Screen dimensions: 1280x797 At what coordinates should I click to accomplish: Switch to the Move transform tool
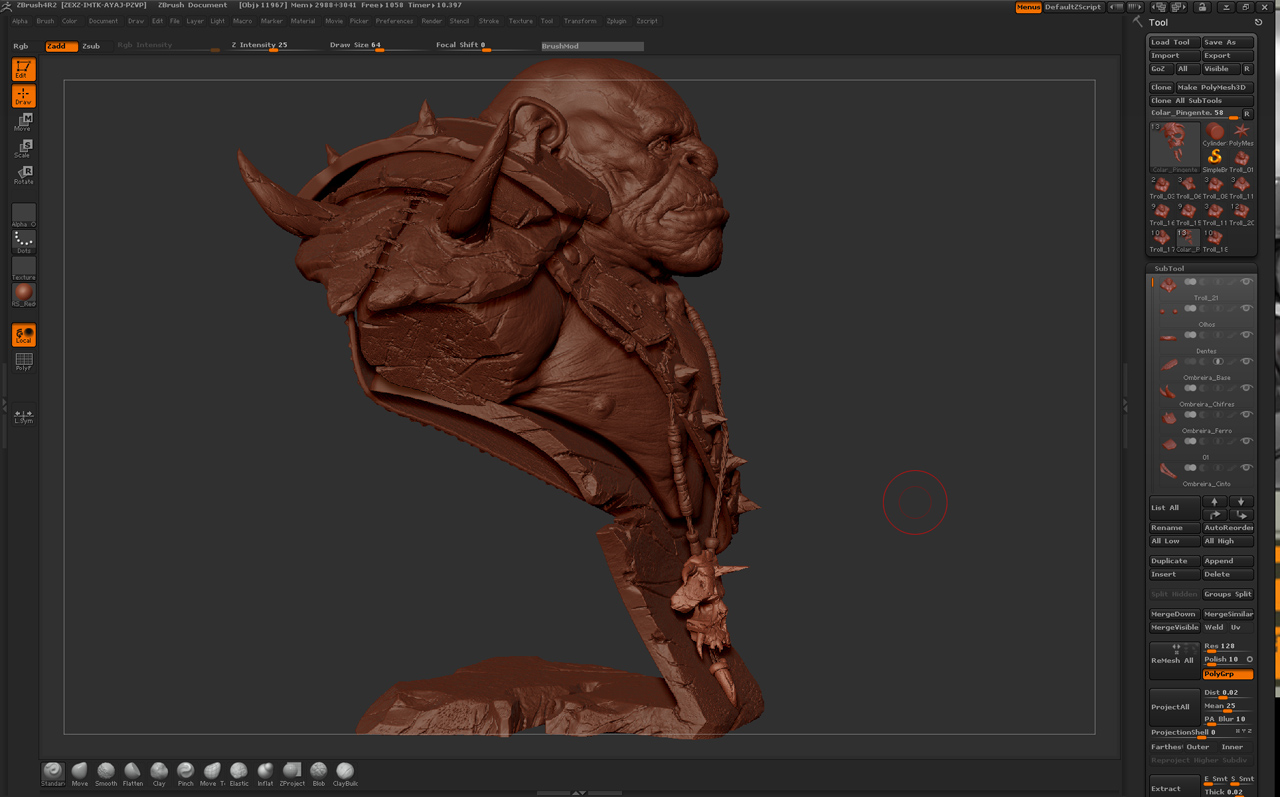(23, 123)
